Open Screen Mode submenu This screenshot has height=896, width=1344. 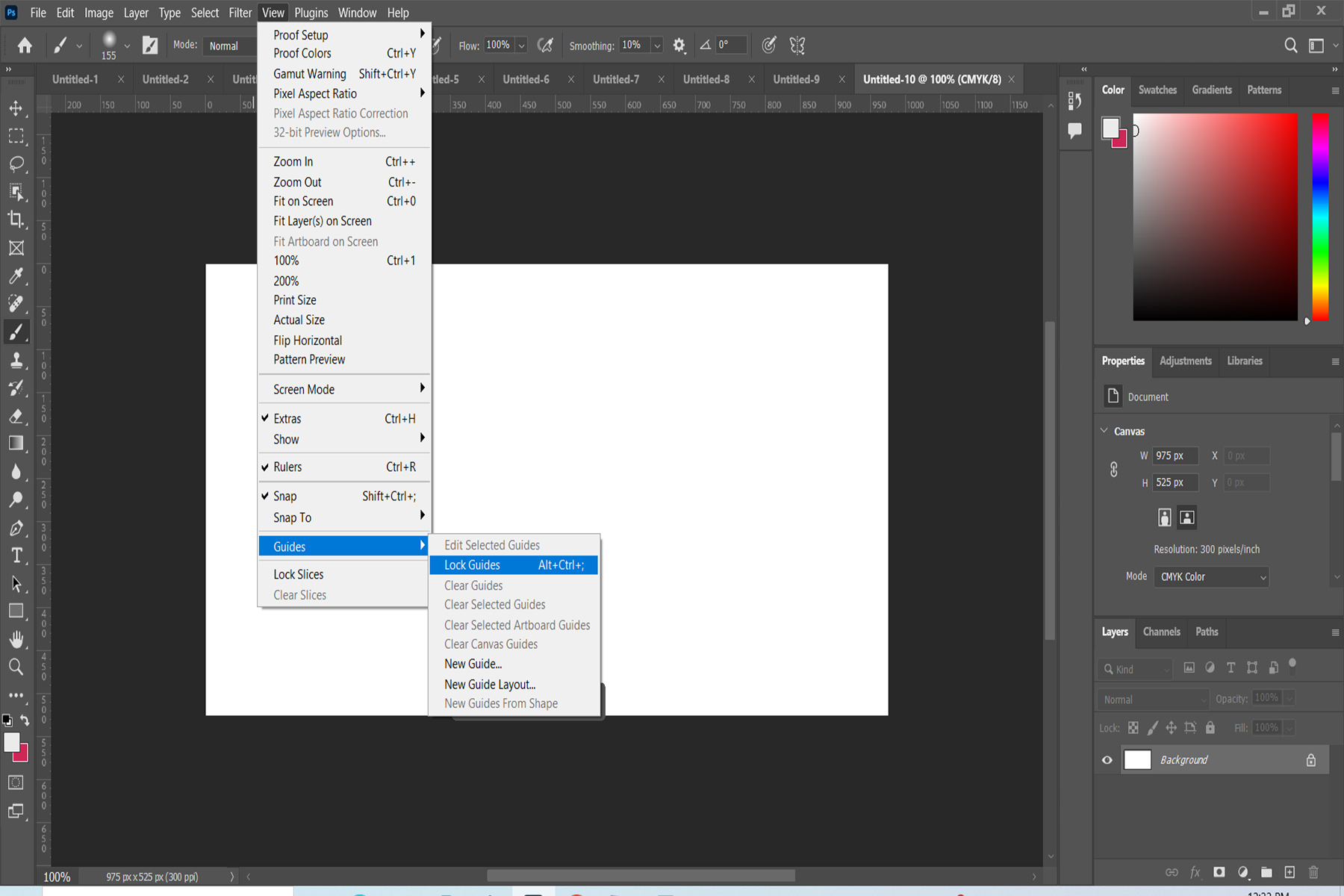[x=343, y=389]
